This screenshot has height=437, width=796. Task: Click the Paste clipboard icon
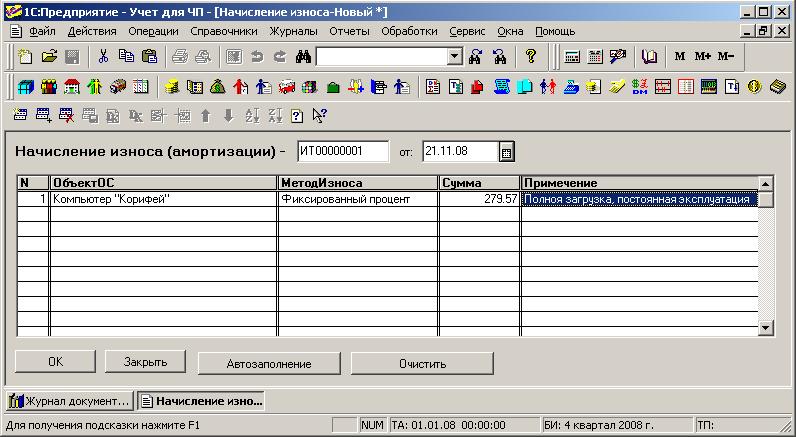click(149, 57)
